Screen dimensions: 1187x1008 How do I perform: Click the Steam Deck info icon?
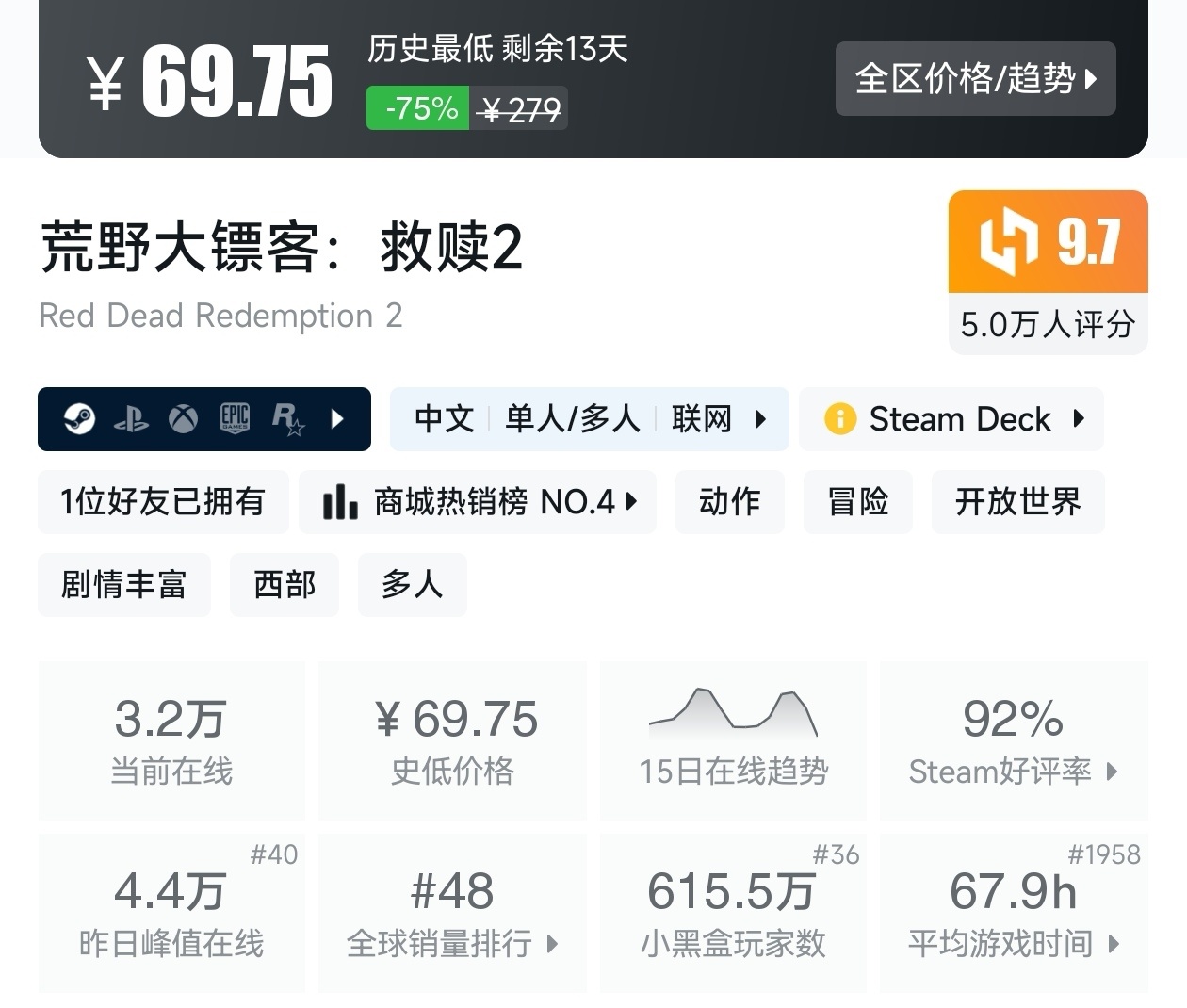point(839,418)
